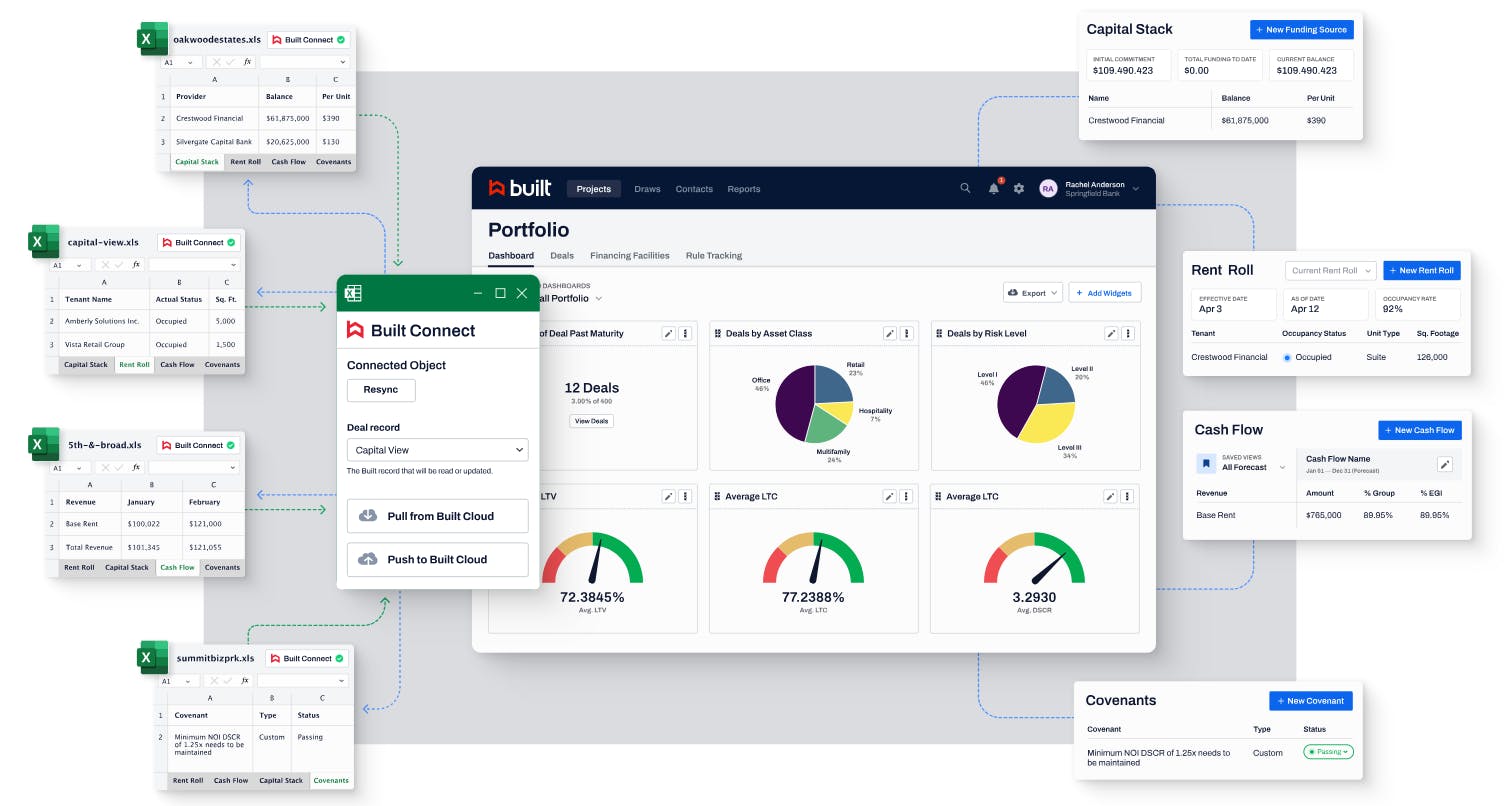Click the Excel icon beside capital-view.xls

coord(45,241)
